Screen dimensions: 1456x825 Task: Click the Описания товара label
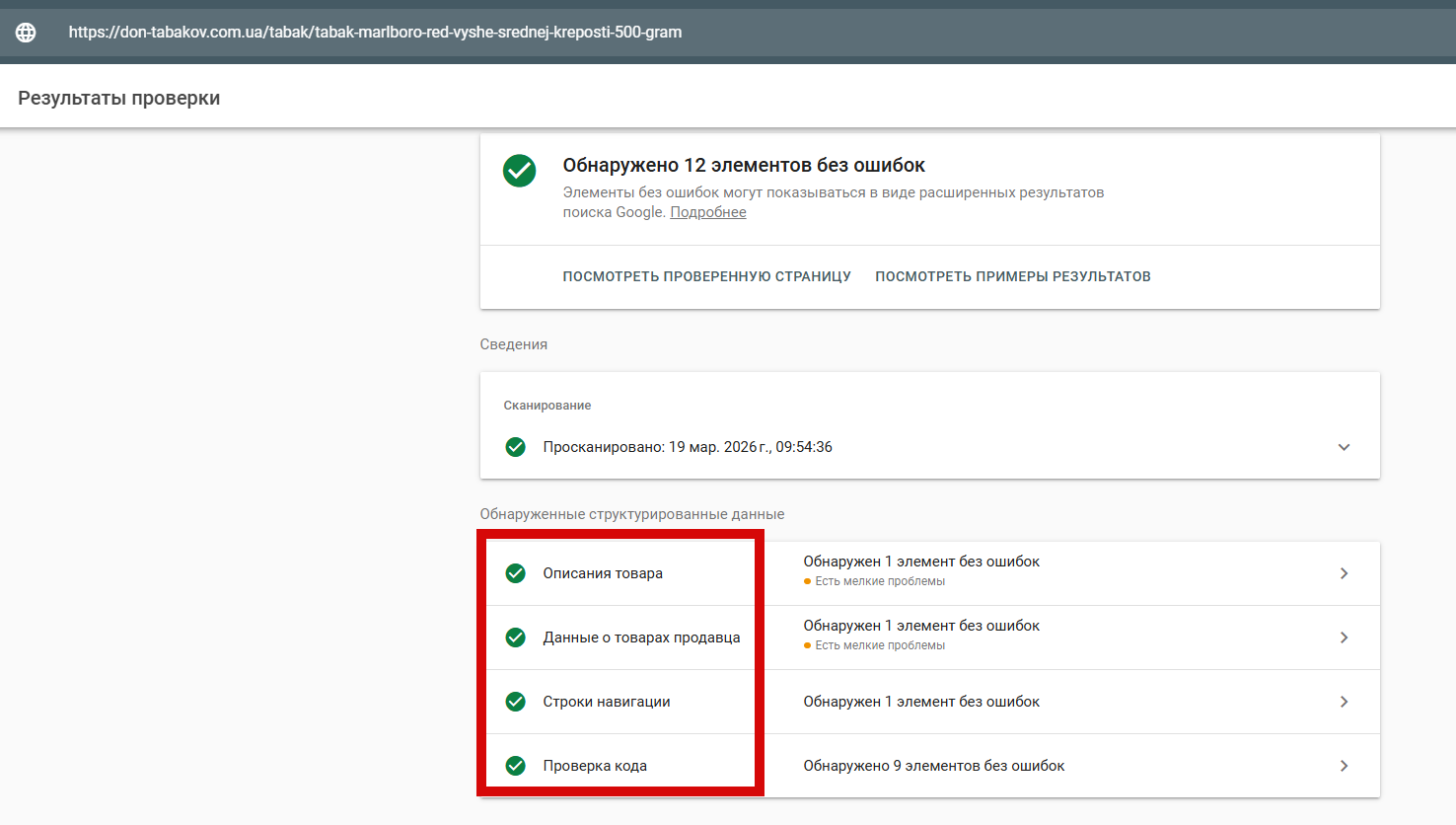(603, 573)
